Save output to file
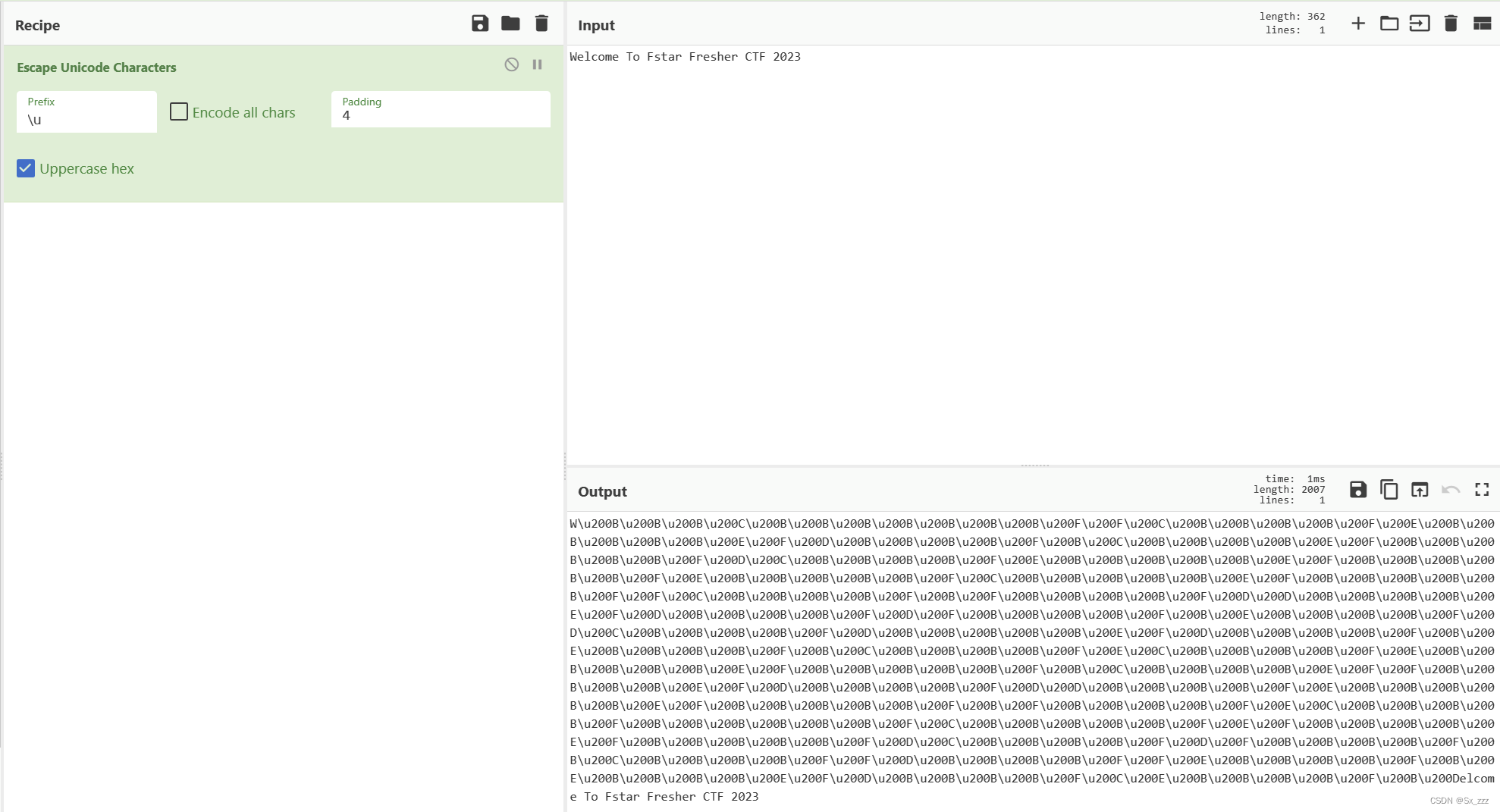 [x=1358, y=490]
